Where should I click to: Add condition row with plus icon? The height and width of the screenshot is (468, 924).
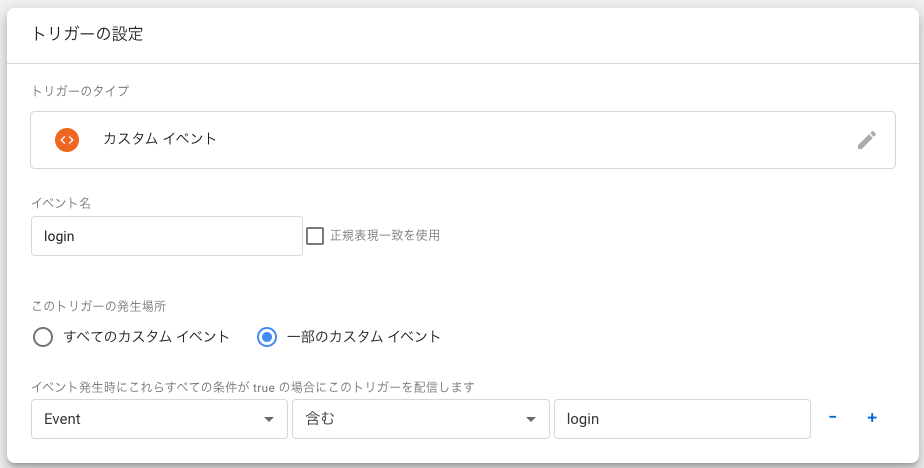pyautogui.click(x=872, y=418)
